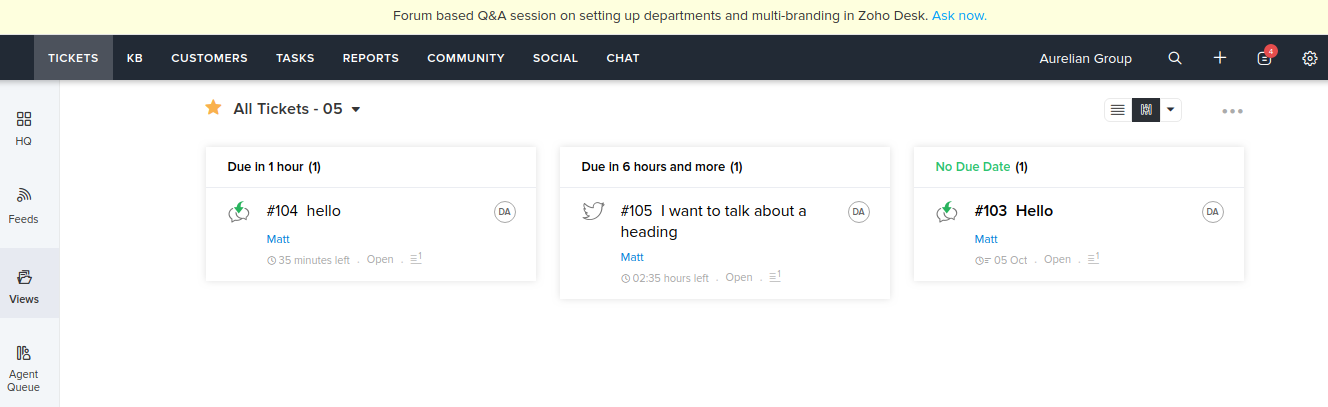Screen dimensions: 1328x407
Task: Open the search icon in top bar
Action: point(1175,58)
